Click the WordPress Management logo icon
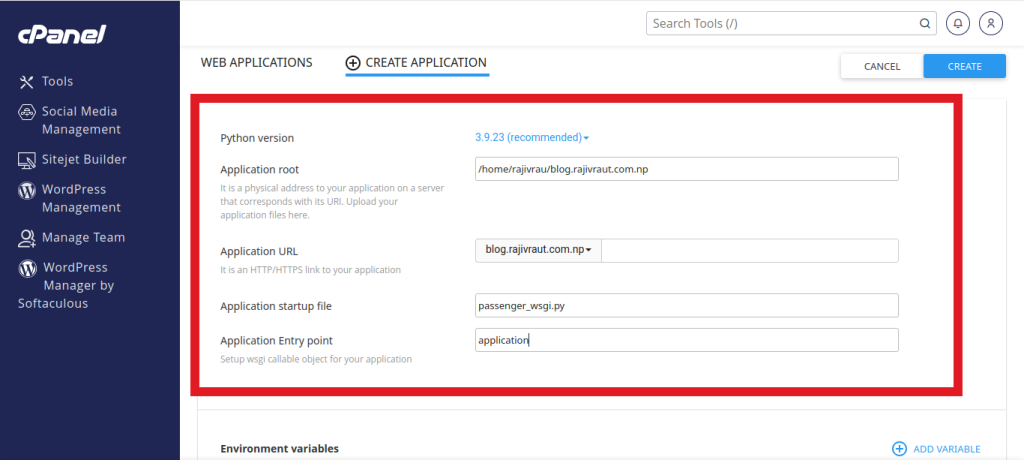Screen dimensions: 1024x460 pos(27,190)
